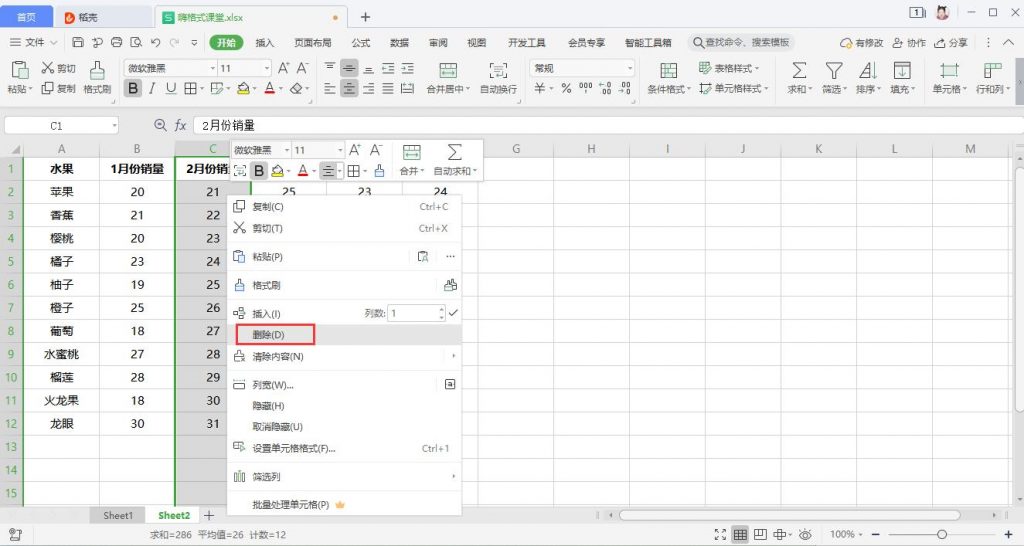Click the unsaved changes (有修改) cloud button
The height and width of the screenshot is (546, 1024).
pyautogui.click(x=861, y=42)
